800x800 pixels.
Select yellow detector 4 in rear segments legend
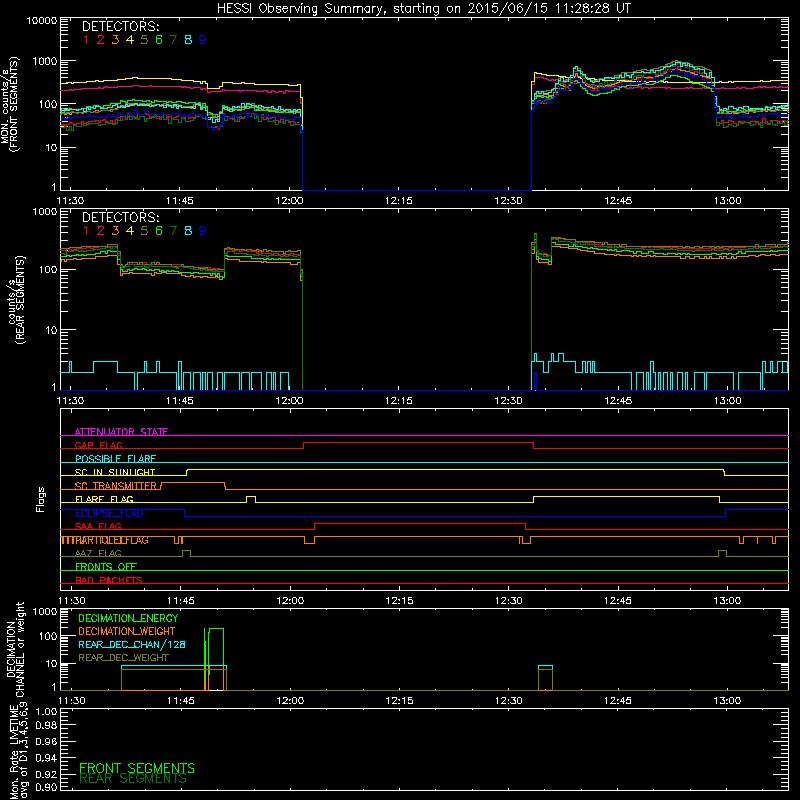[x=130, y=231]
